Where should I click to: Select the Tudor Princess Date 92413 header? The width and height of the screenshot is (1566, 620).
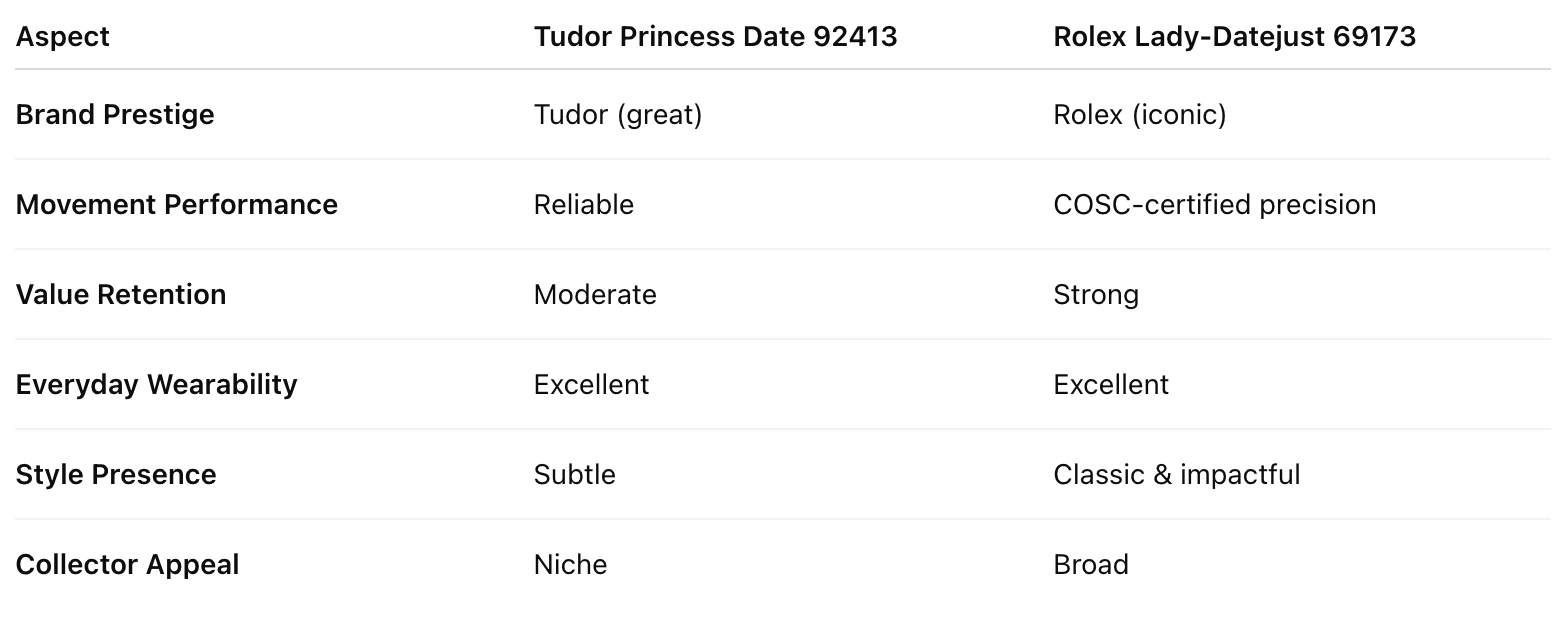pos(715,37)
